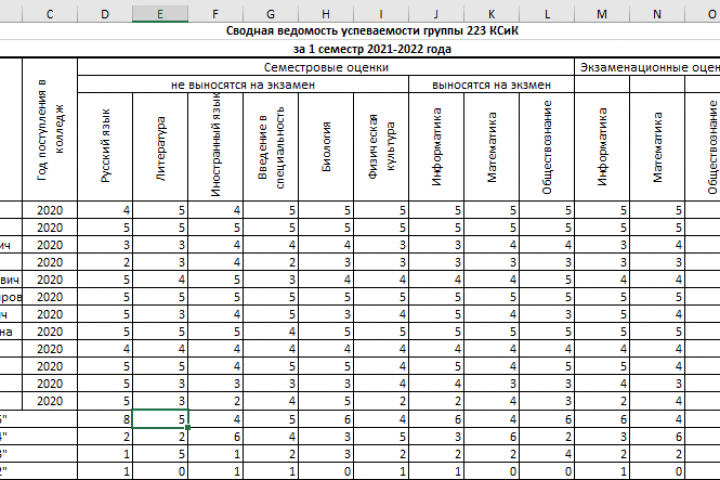Select column F header
Image resolution: width=720 pixels, height=480 pixels.
tap(215, 14)
